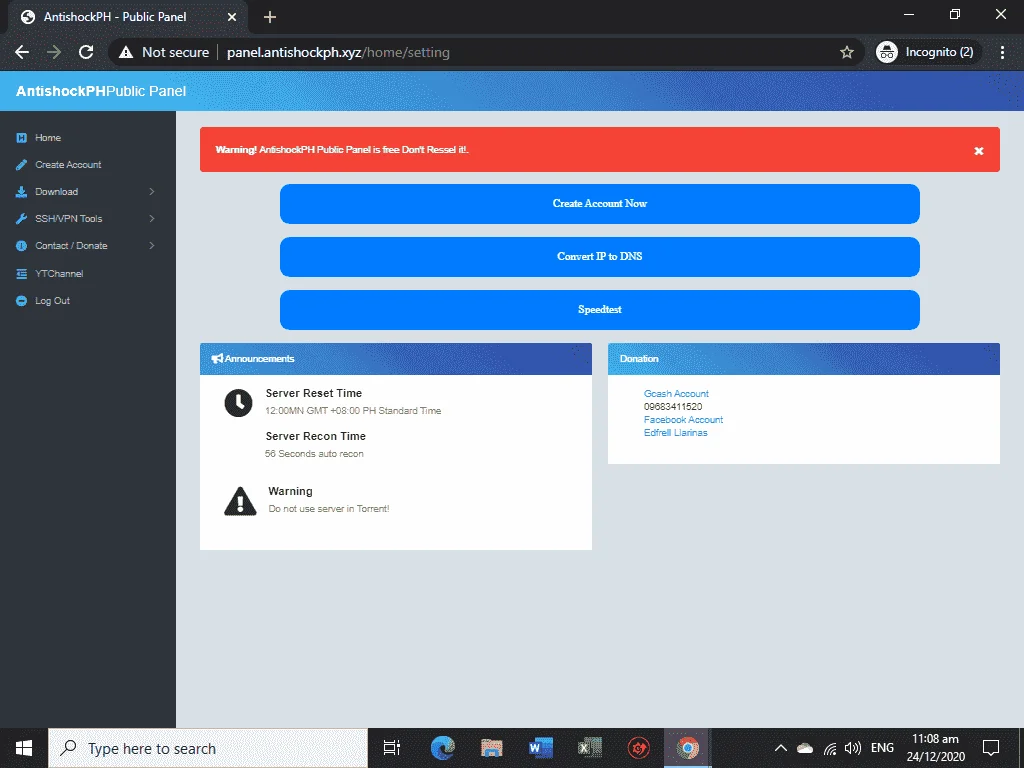Go forward with the browser arrow
1024x768 pixels.
pos(54,52)
